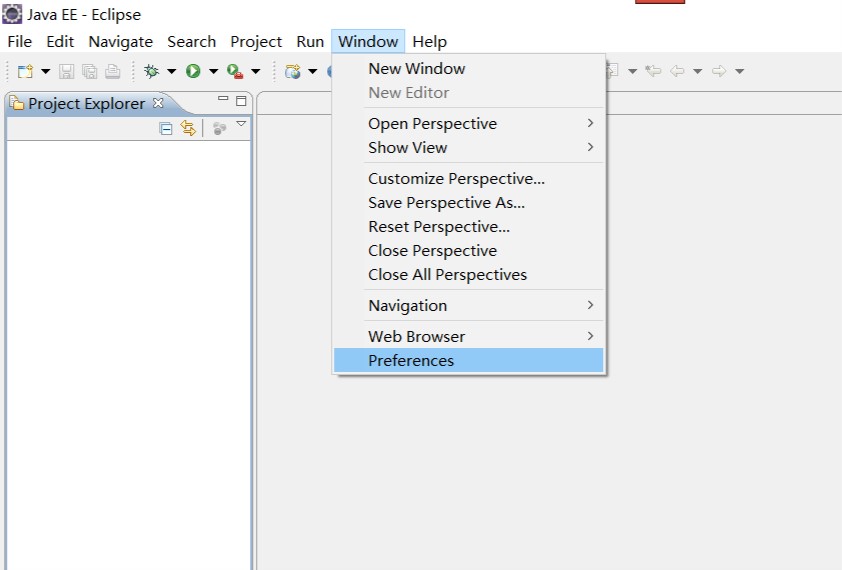
Task: Open the Project menu
Action: [256, 41]
